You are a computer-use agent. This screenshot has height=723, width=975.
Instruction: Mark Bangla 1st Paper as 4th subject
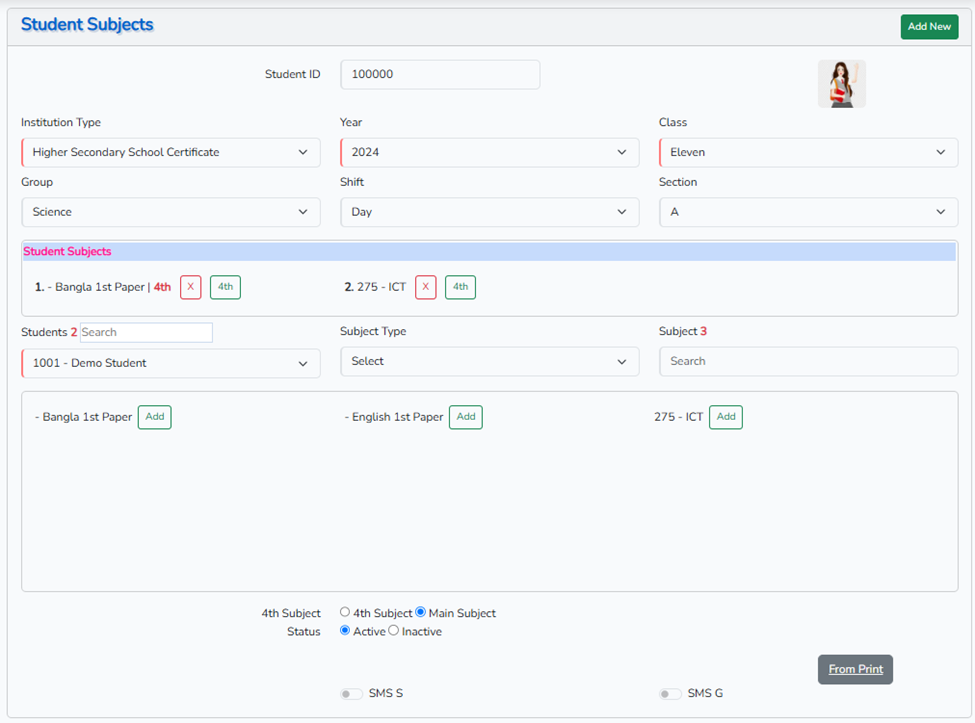click(x=225, y=287)
